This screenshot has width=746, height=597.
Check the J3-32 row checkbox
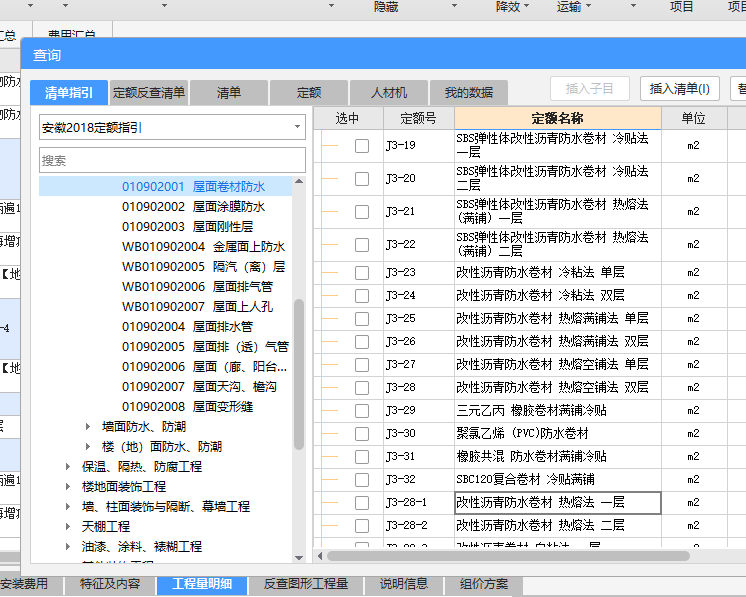[362, 480]
